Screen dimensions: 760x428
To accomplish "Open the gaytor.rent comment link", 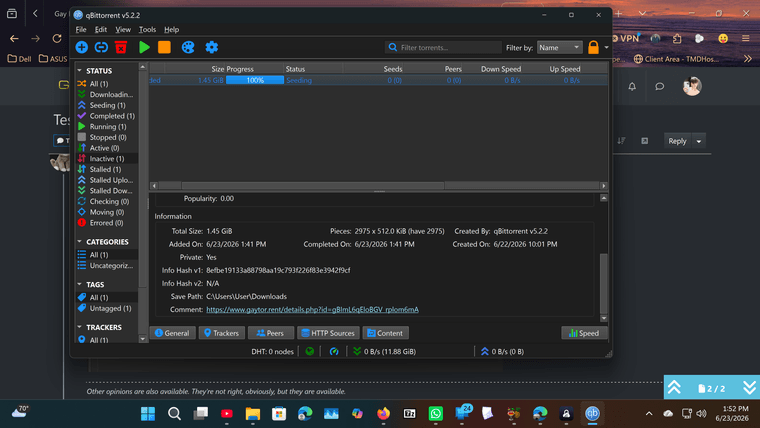I will coord(312,309).
